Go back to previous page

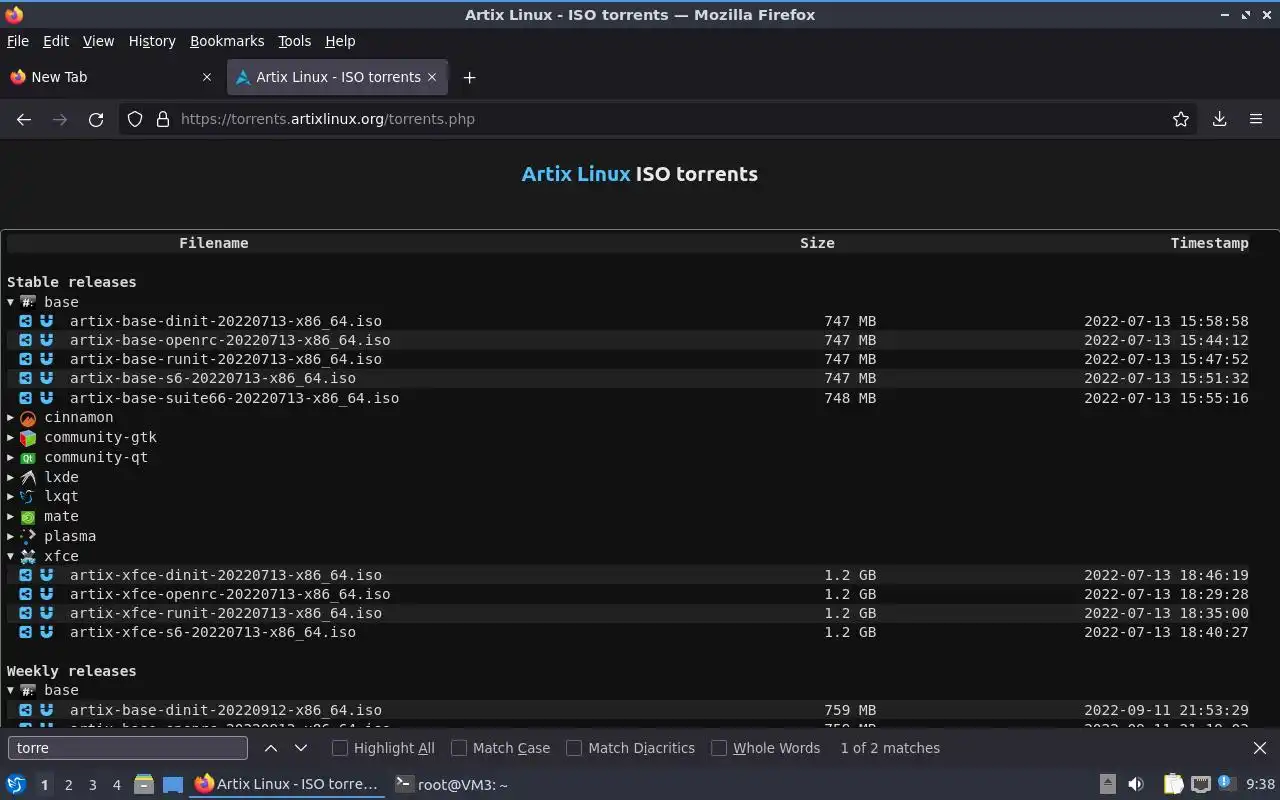point(24,119)
